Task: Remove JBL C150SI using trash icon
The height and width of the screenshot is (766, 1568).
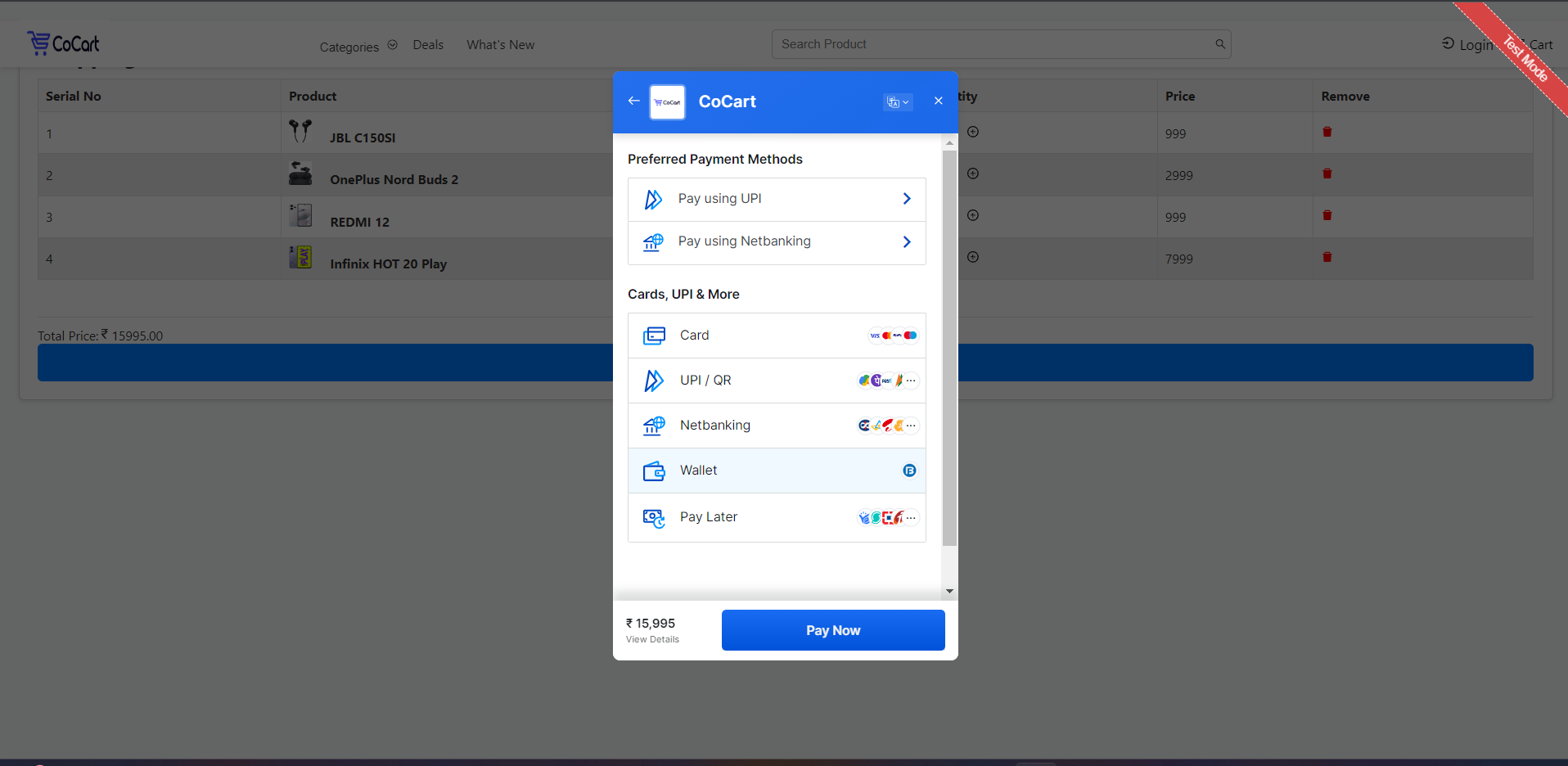Action: coord(1327,132)
